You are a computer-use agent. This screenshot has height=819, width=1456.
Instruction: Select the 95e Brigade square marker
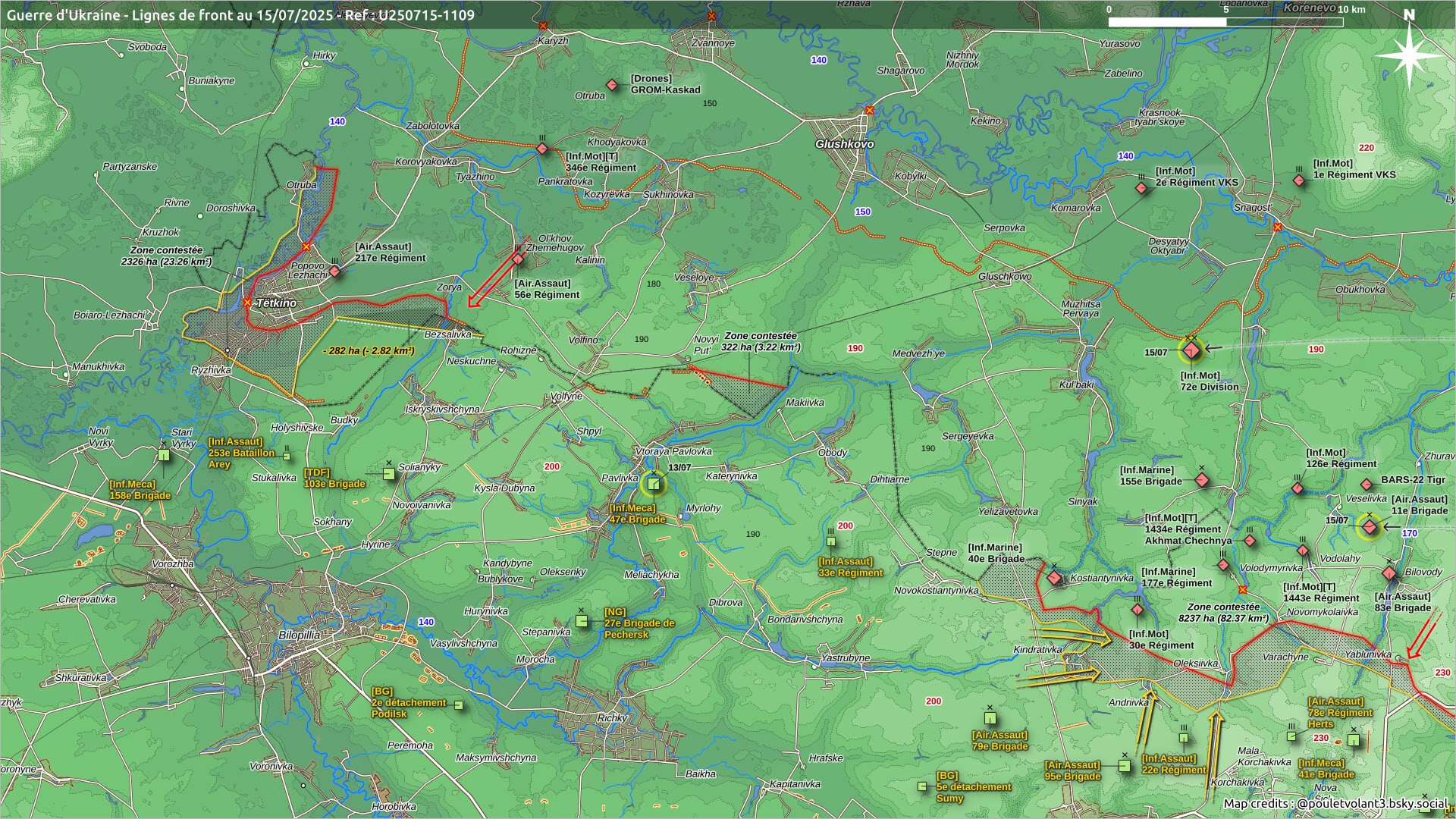[x=1125, y=766]
